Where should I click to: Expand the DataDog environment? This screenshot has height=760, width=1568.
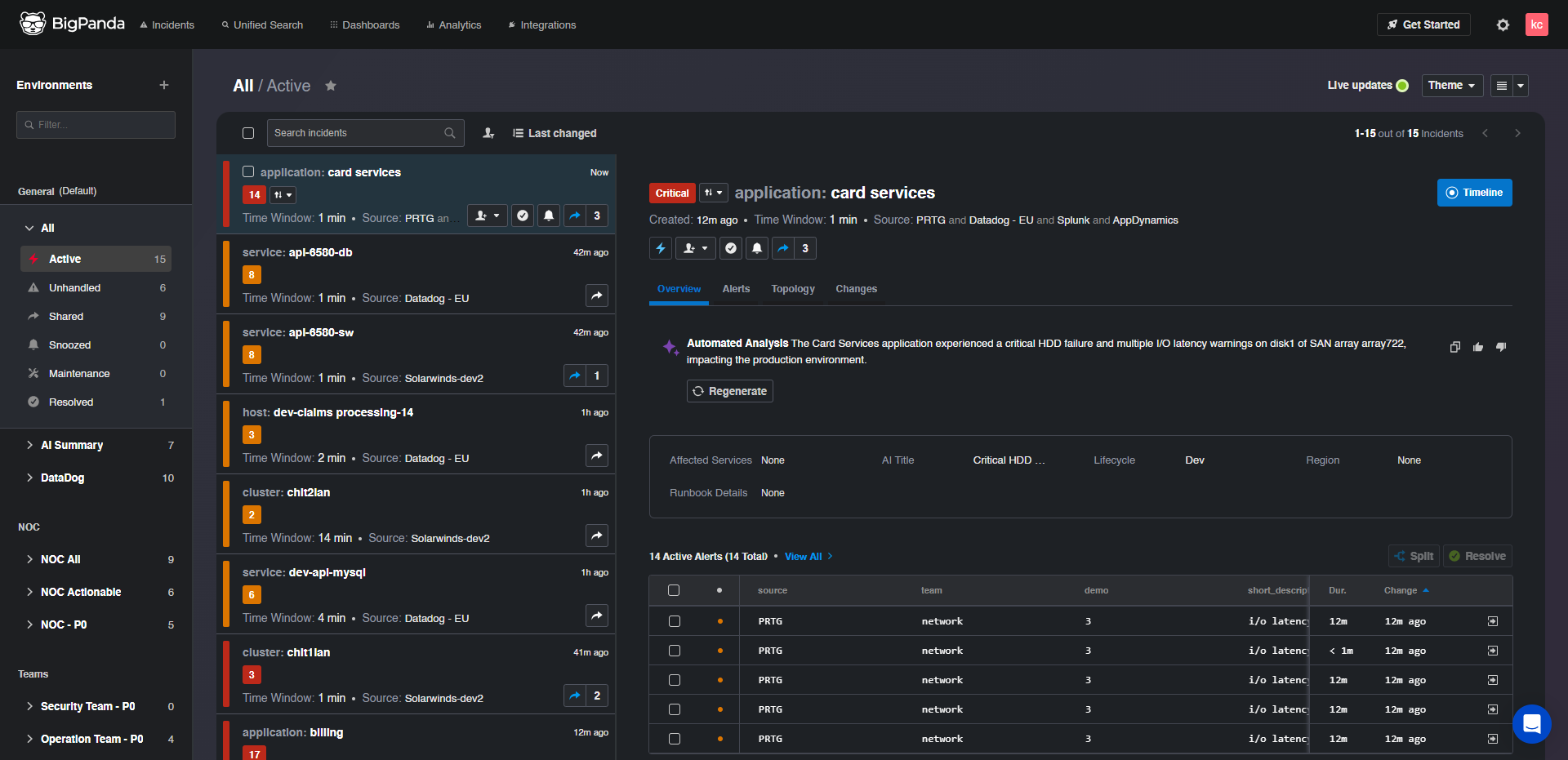pos(29,478)
